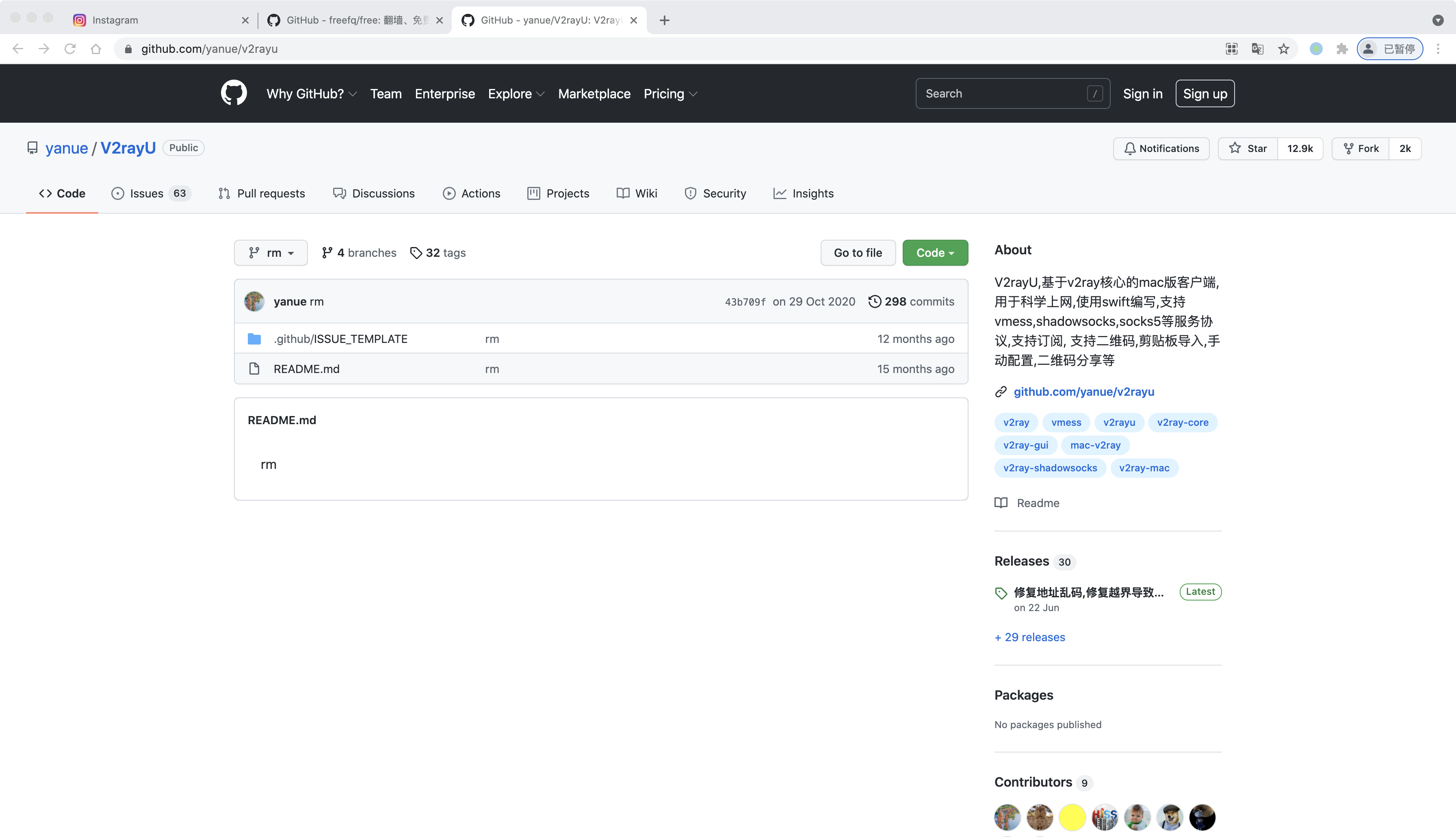Switch to the Pull requests tab

pos(262,193)
